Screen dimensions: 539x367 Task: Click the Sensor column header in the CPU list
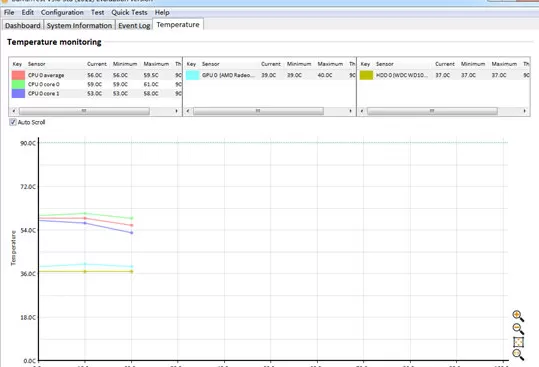tap(36, 64)
